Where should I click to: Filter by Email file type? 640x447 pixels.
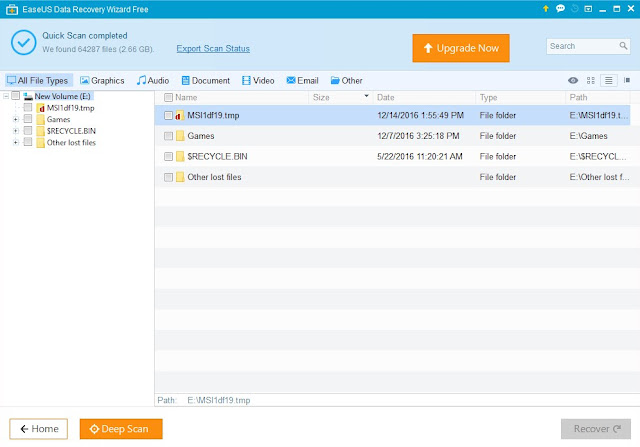tap(302, 80)
